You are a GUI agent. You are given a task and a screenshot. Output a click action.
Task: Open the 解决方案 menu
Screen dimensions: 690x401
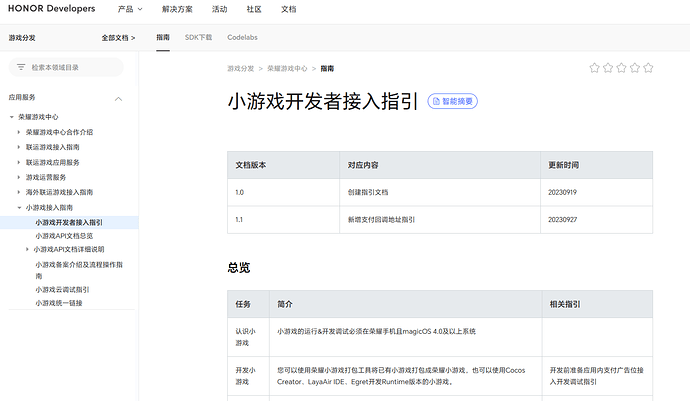coord(177,9)
